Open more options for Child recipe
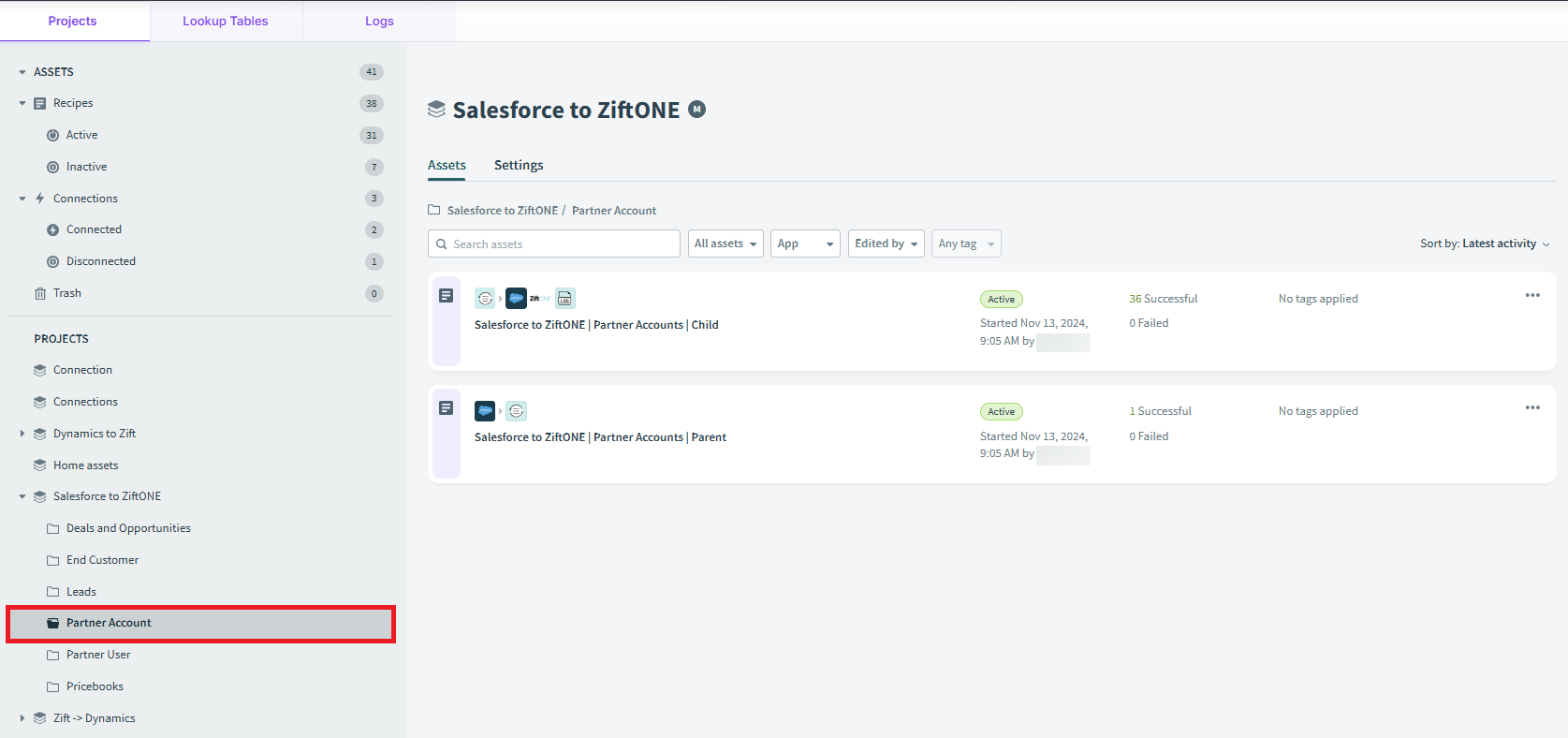 (x=1532, y=295)
